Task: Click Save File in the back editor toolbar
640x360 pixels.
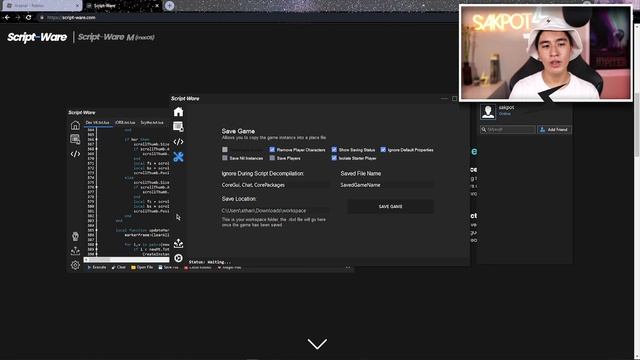Action: [x=169, y=267]
